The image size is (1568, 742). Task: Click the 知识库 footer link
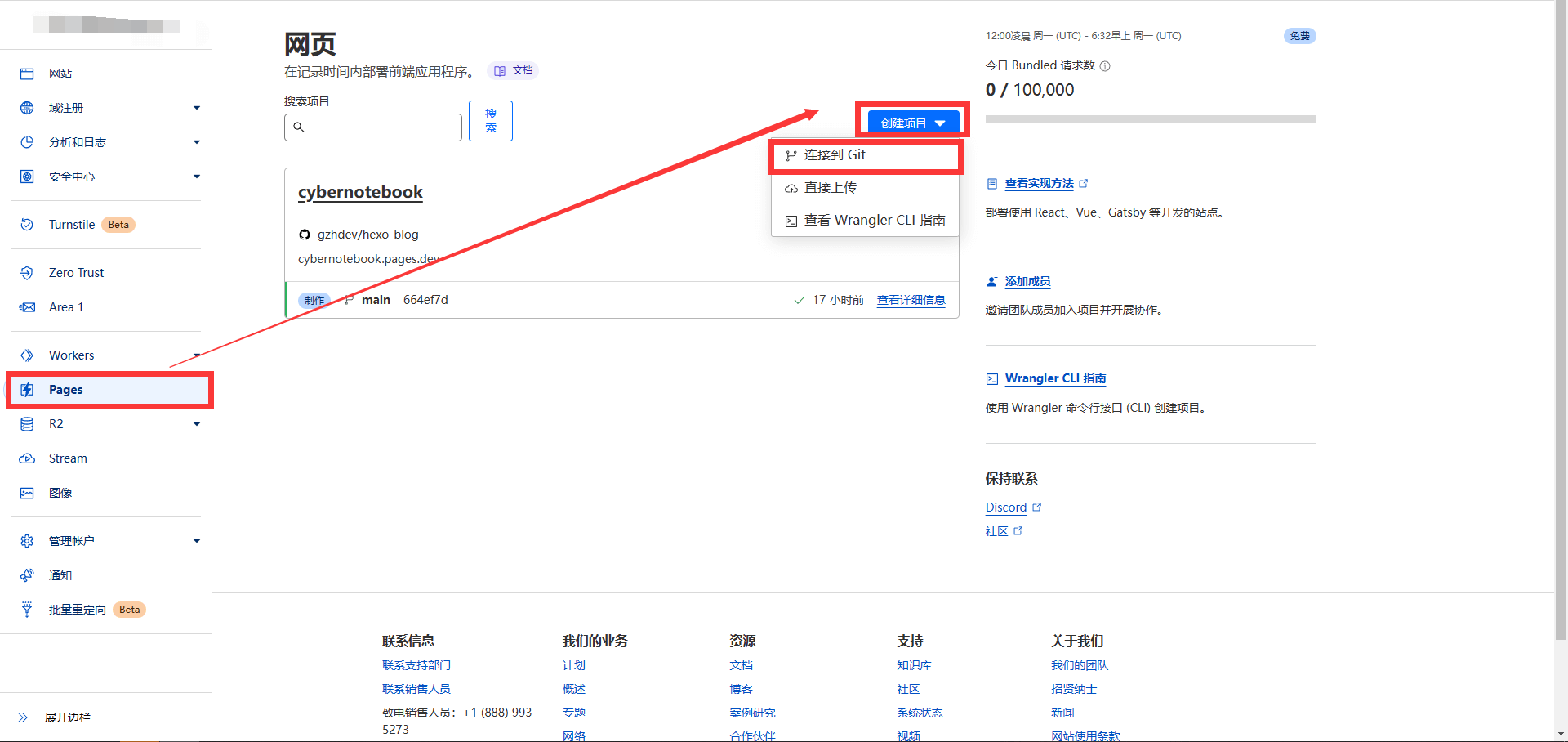pos(915,666)
